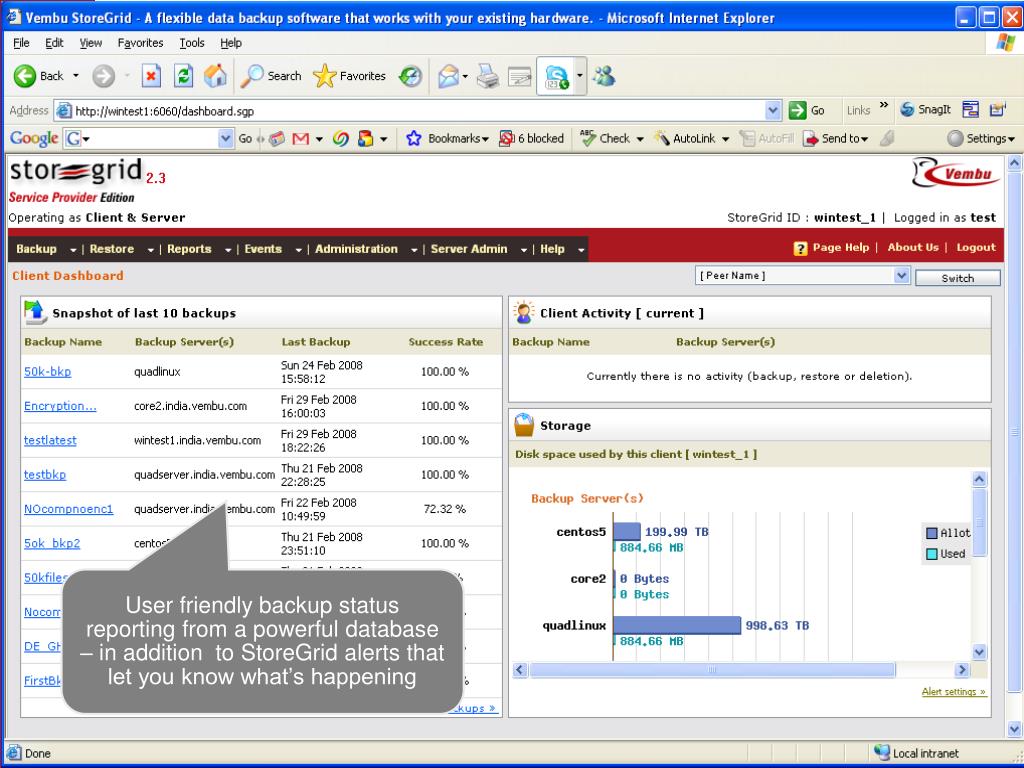This screenshot has height=768, width=1024.
Task: Open the Search magnifier in IE toolbar
Action: (x=252, y=76)
